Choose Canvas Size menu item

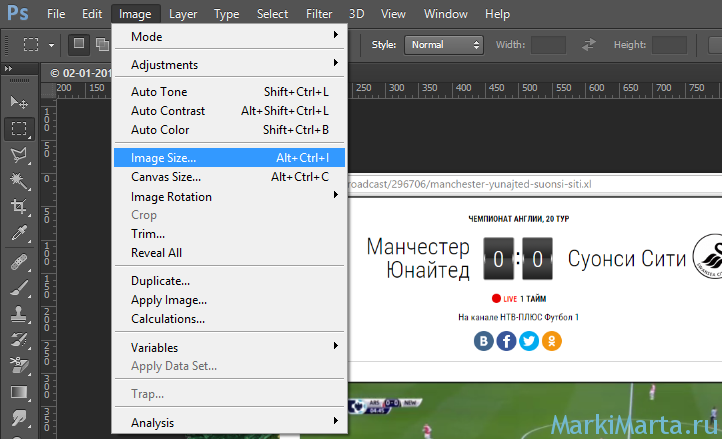(x=229, y=176)
